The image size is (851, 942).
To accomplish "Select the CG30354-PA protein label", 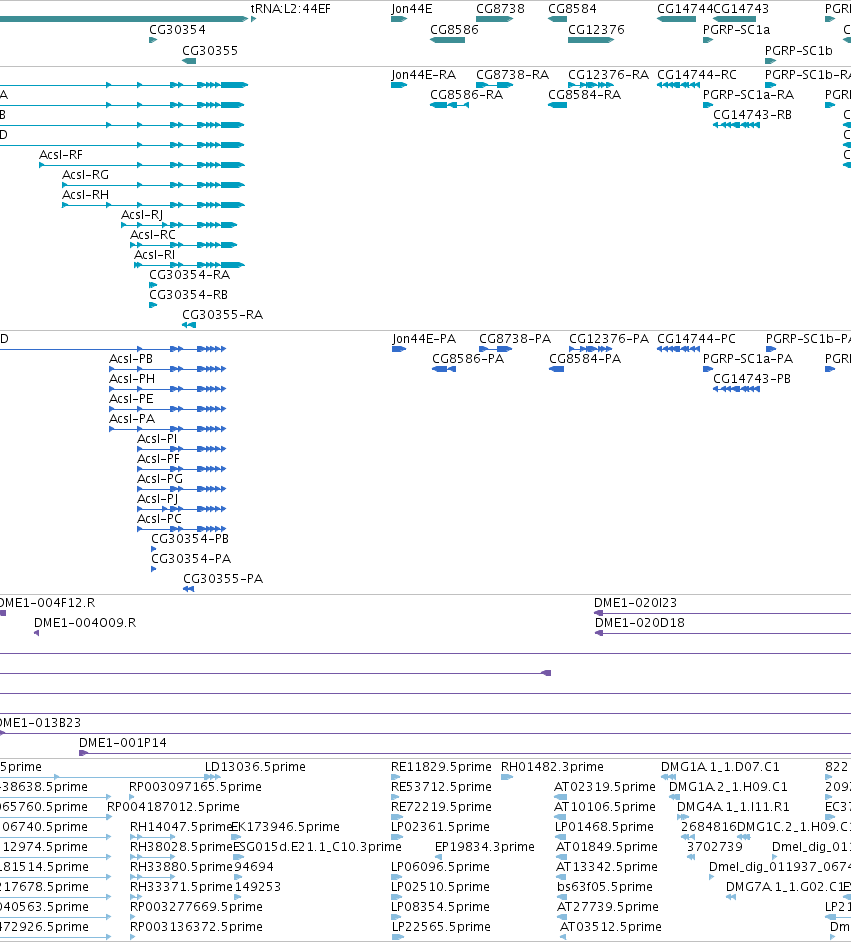I will coord(191,559).
